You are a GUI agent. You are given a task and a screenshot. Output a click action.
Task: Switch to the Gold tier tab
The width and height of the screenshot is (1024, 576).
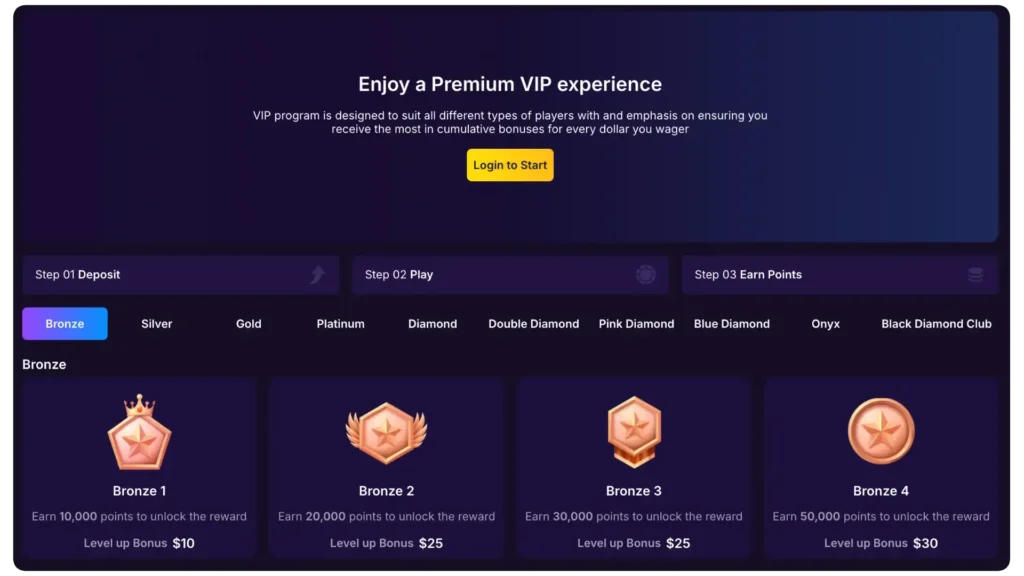248,323
